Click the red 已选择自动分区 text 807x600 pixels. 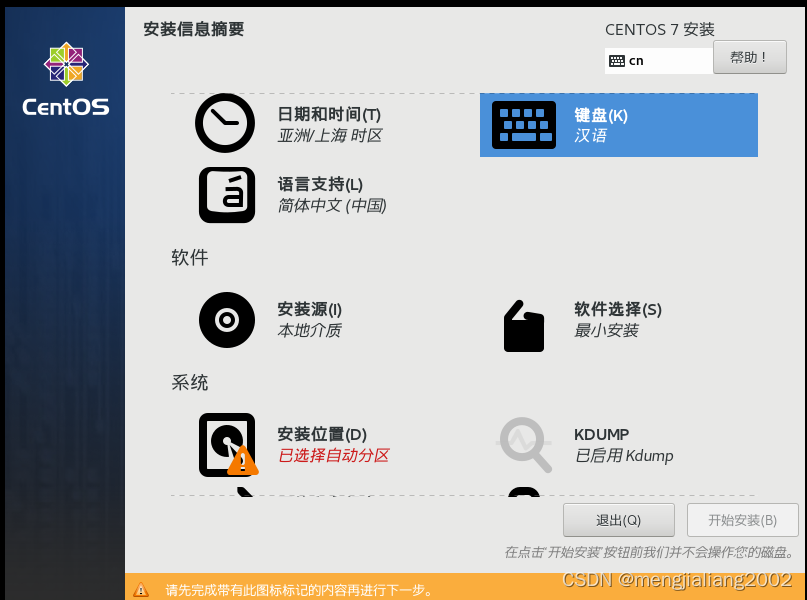click(x=334, y=455)
